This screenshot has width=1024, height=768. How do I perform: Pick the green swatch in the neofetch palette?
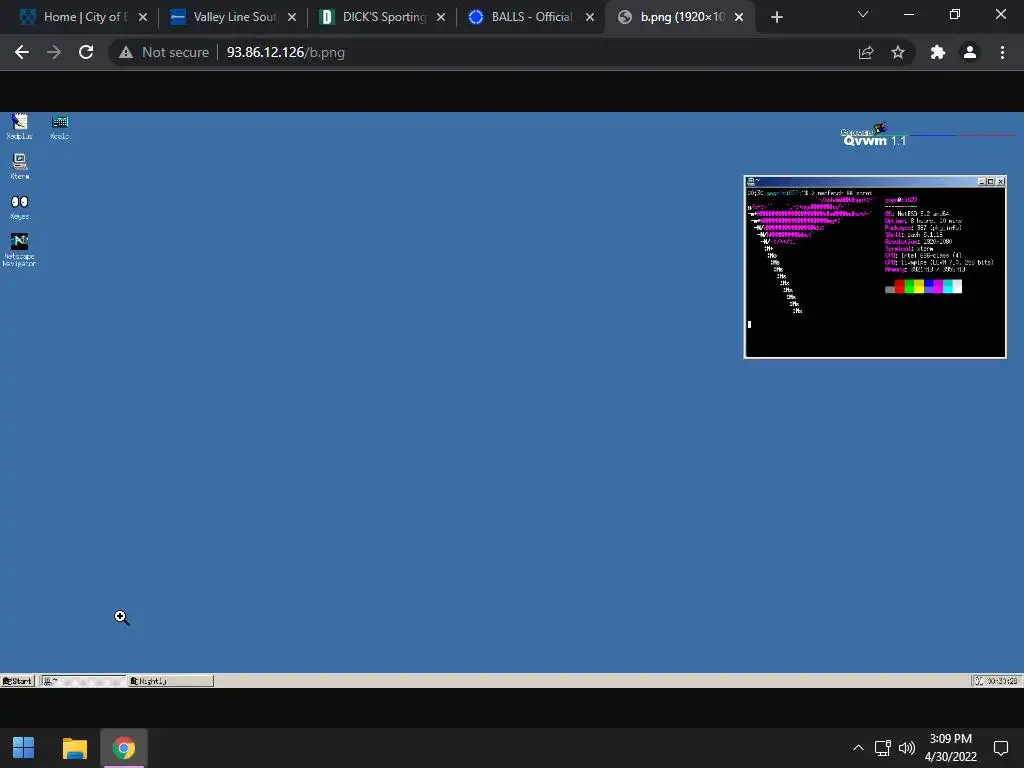[909, 286]
